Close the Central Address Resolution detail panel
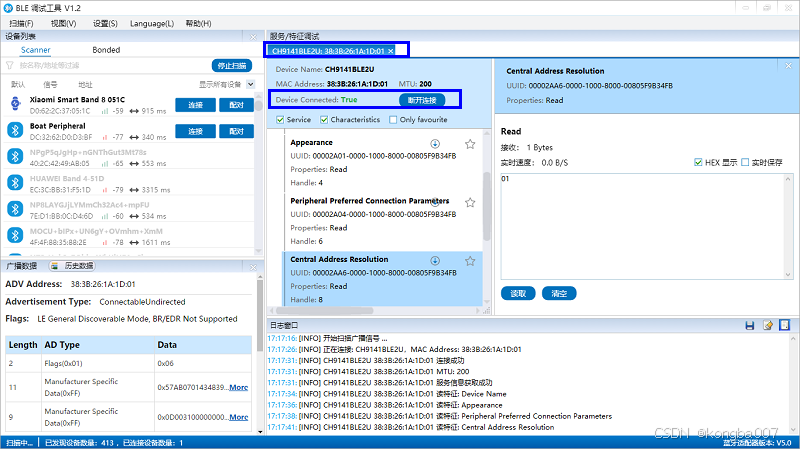Screen dimensions: 800x449 [788, 66]
